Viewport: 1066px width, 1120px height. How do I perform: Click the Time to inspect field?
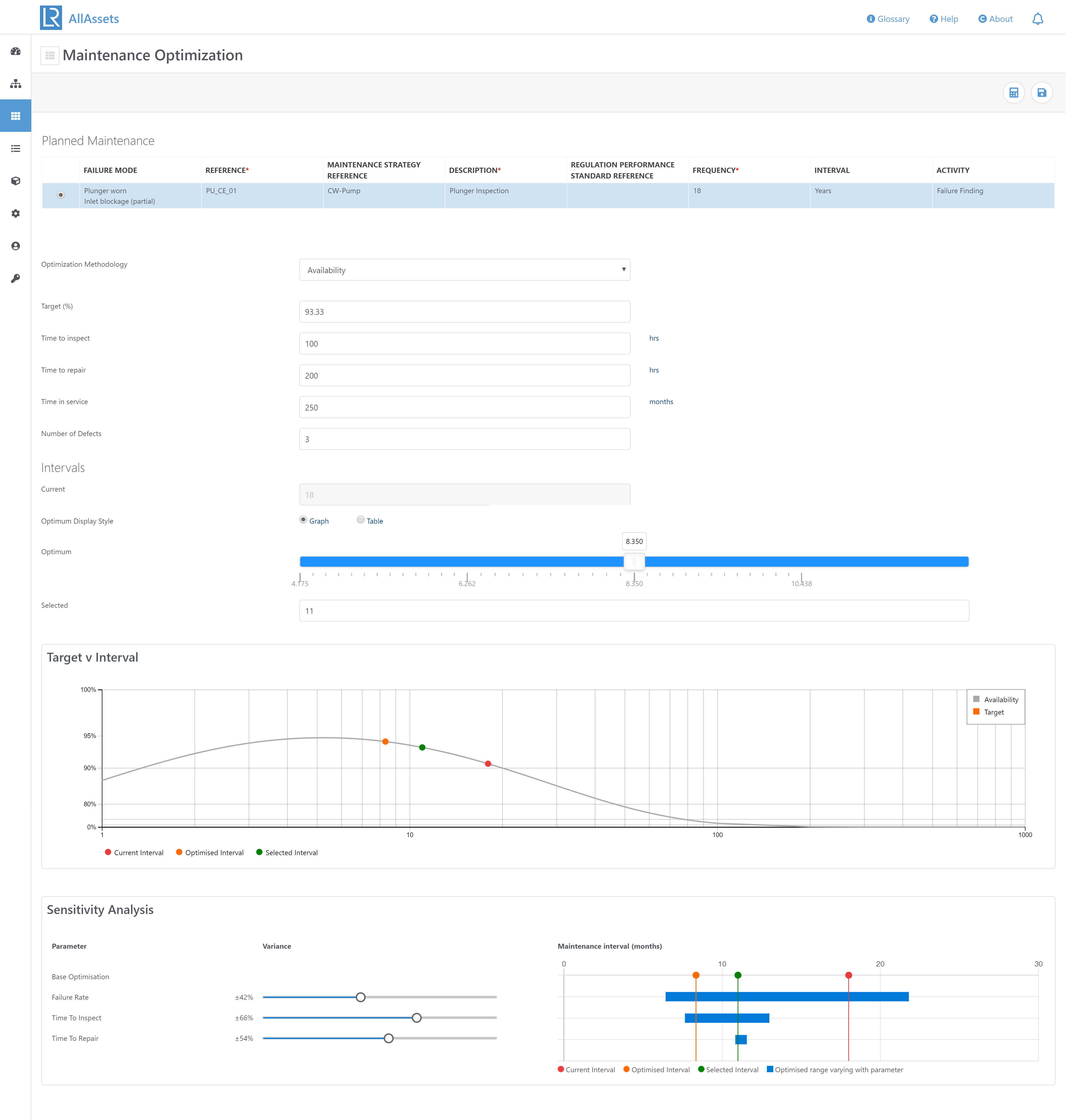point(465,343)
